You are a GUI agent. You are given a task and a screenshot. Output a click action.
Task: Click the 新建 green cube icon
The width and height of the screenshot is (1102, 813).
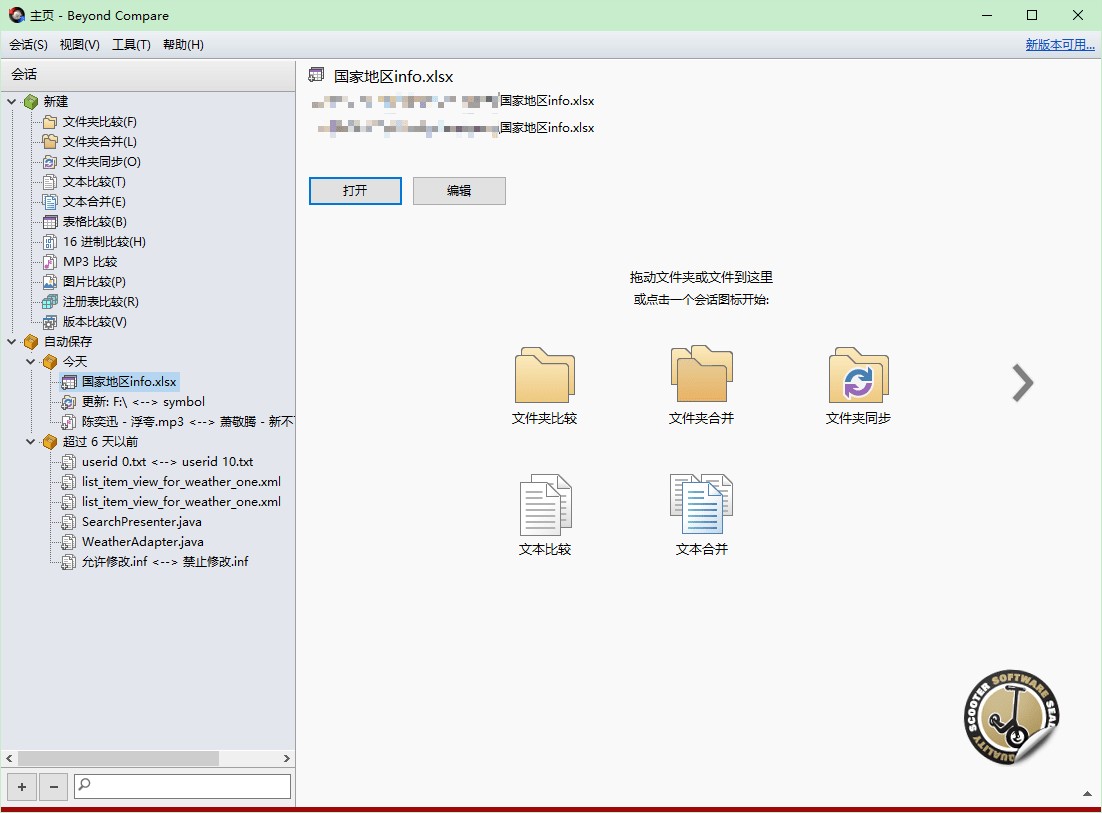tap(31, 102)
